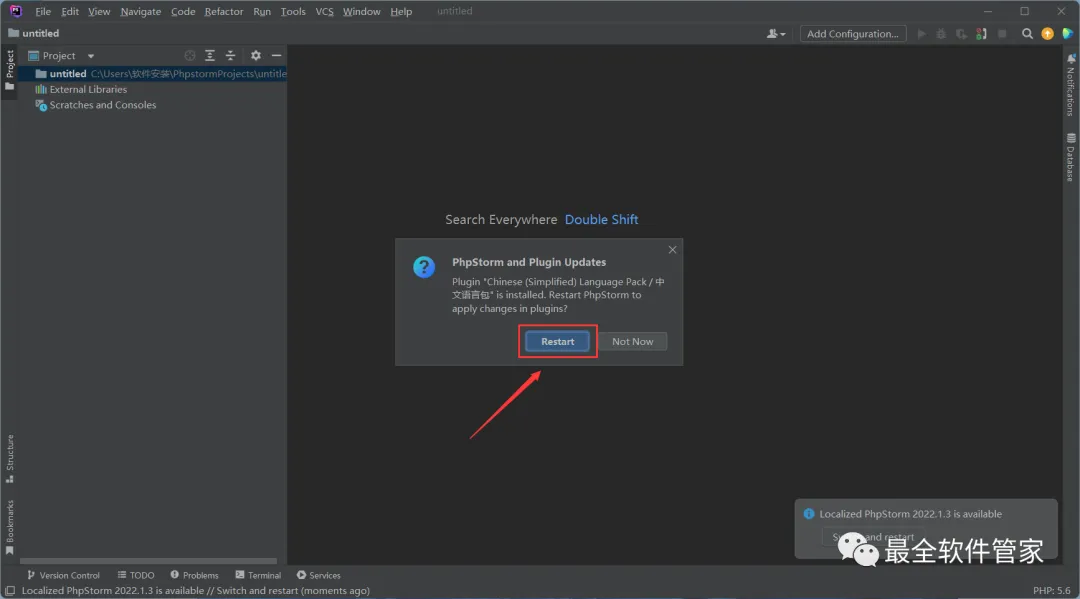Open the Problems tool window
This screenshot has width=1080, height=599.
tap(194, 576)
